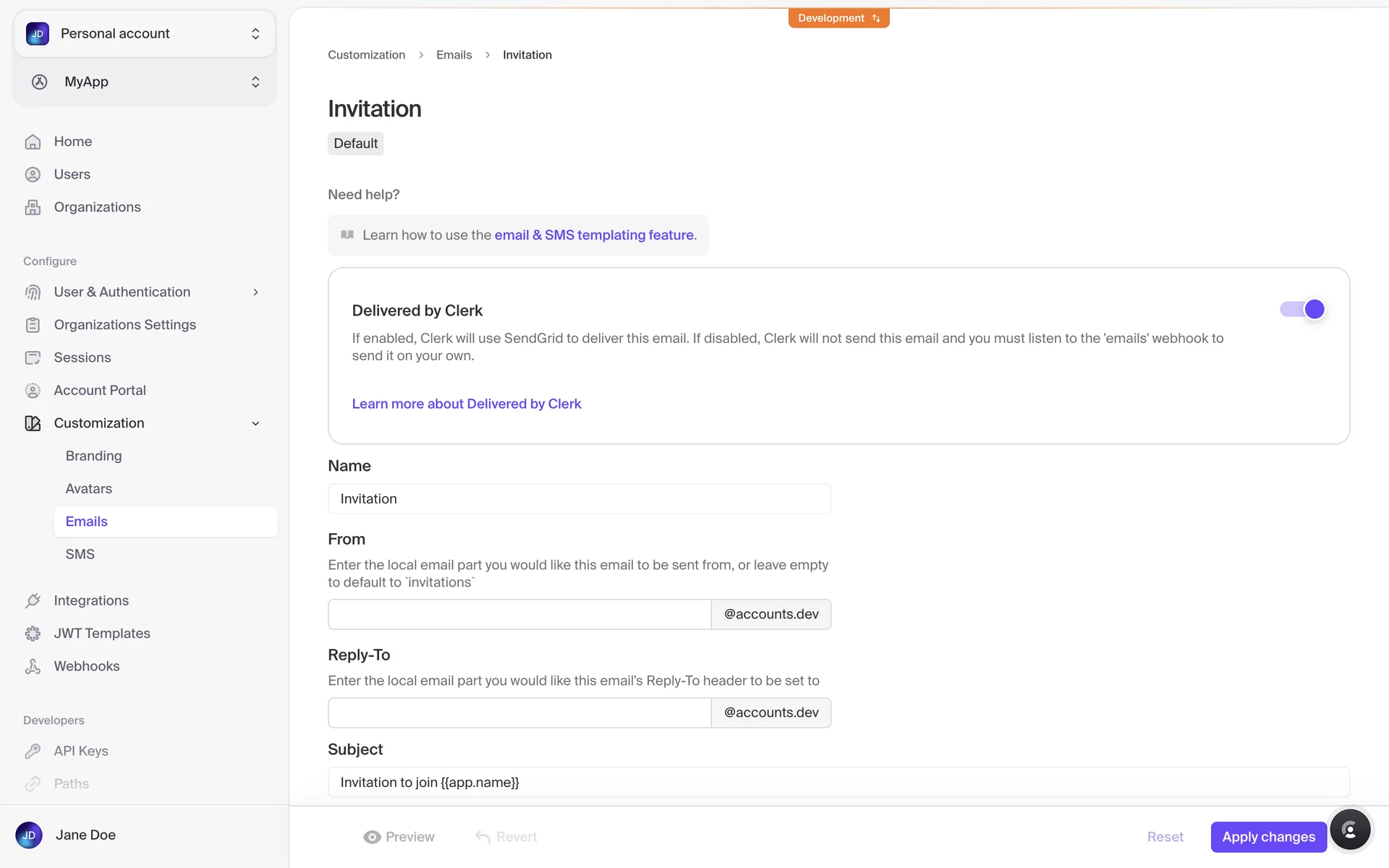
Task: Click the Organizations building icon
Action: coord(33,208)
